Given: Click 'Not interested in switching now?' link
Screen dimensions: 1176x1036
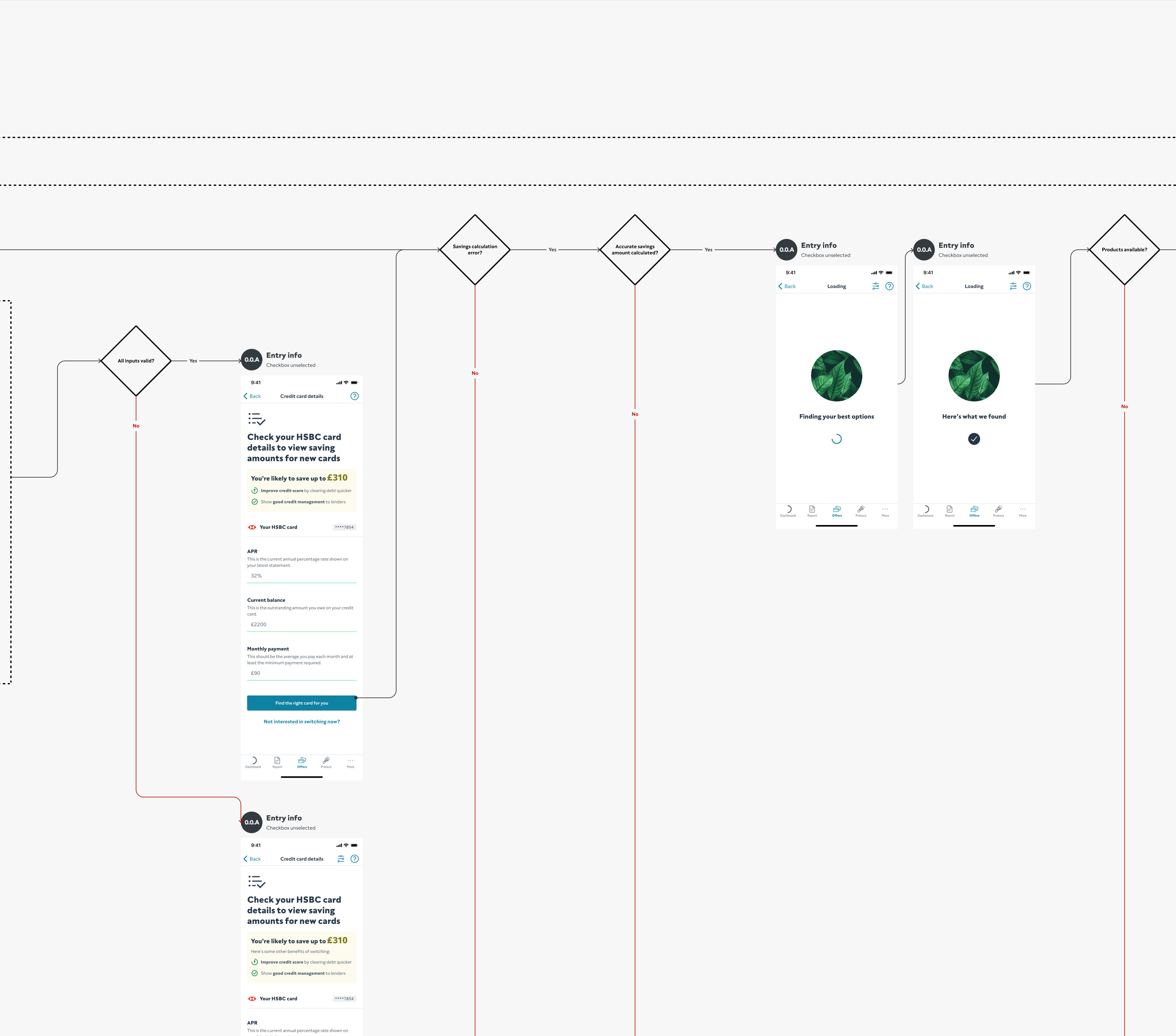Looking at the screenshot, I should [x=301, y=721].
